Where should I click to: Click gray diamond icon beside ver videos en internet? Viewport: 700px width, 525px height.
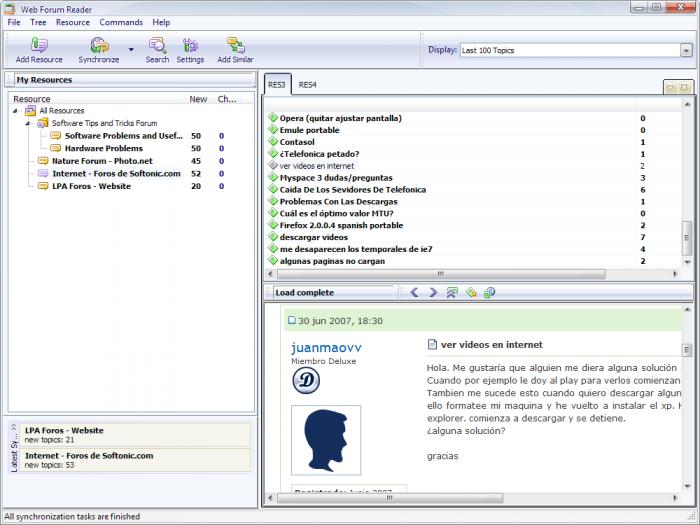point(273,165)
